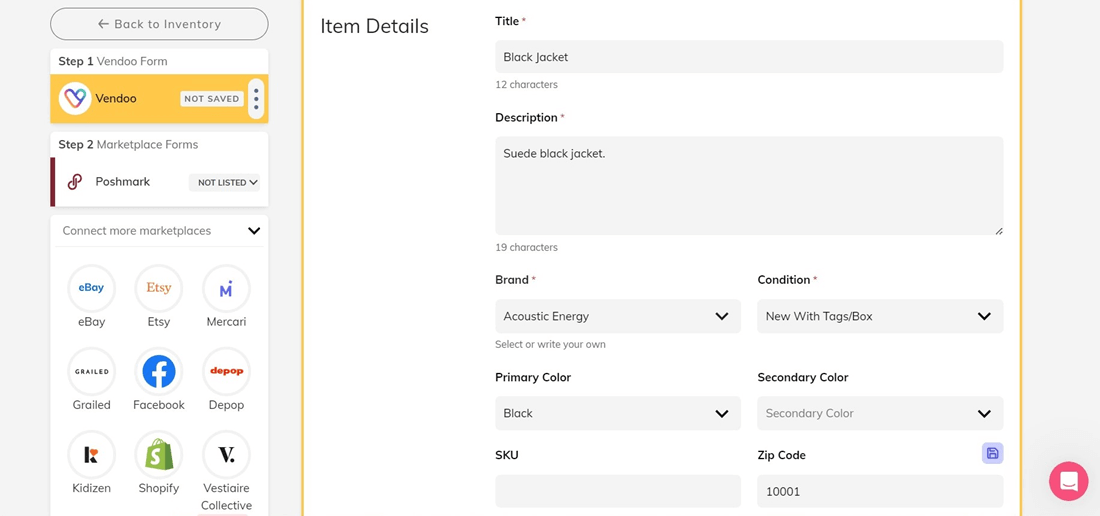Expand the Condition dropdown
The height and width of the screenshot is (516, 1100).
(x=879, y=316)
